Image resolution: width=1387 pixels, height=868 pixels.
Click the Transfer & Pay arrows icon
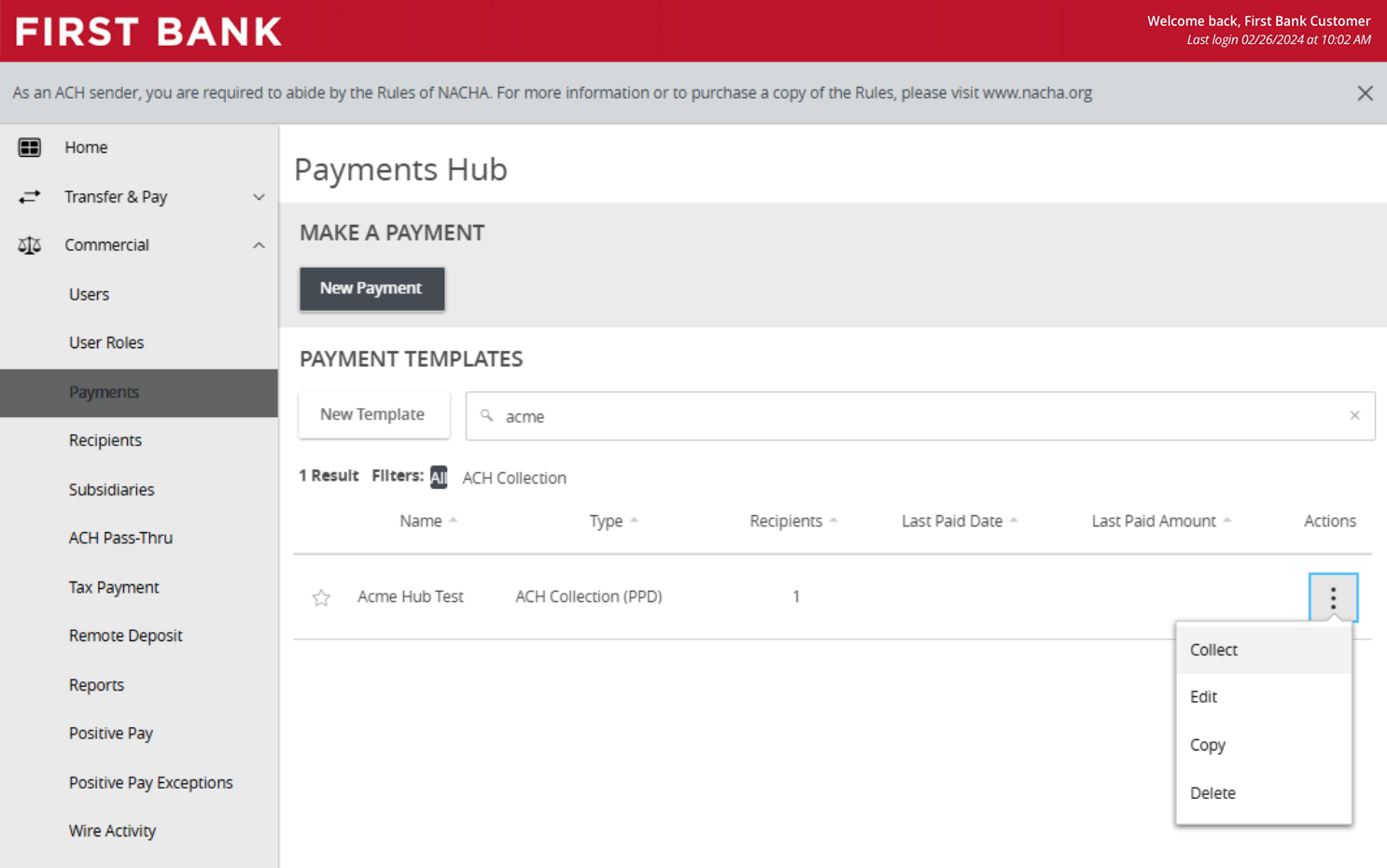coord(30,196)
